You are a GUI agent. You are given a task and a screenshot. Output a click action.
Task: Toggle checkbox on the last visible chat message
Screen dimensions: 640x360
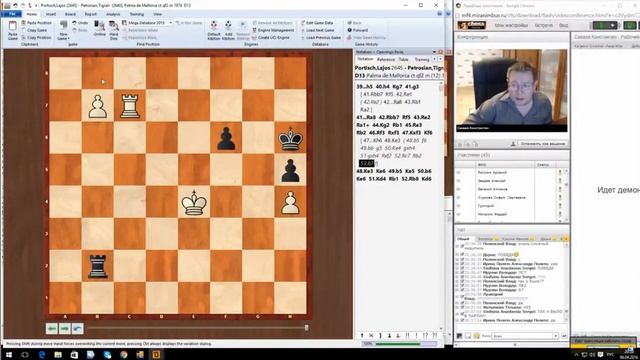tap(462, 320)
